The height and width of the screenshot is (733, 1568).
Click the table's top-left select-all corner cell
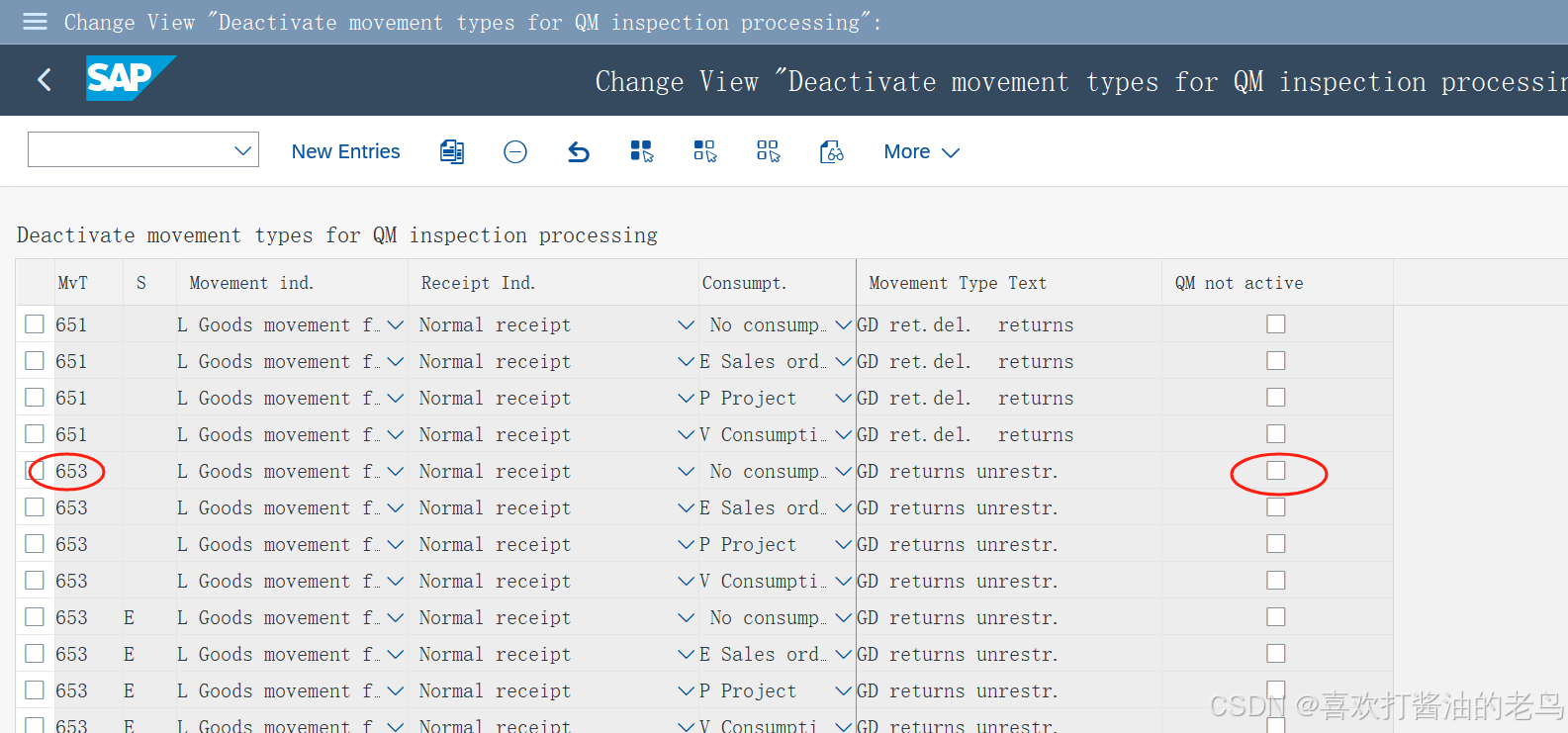35,283
